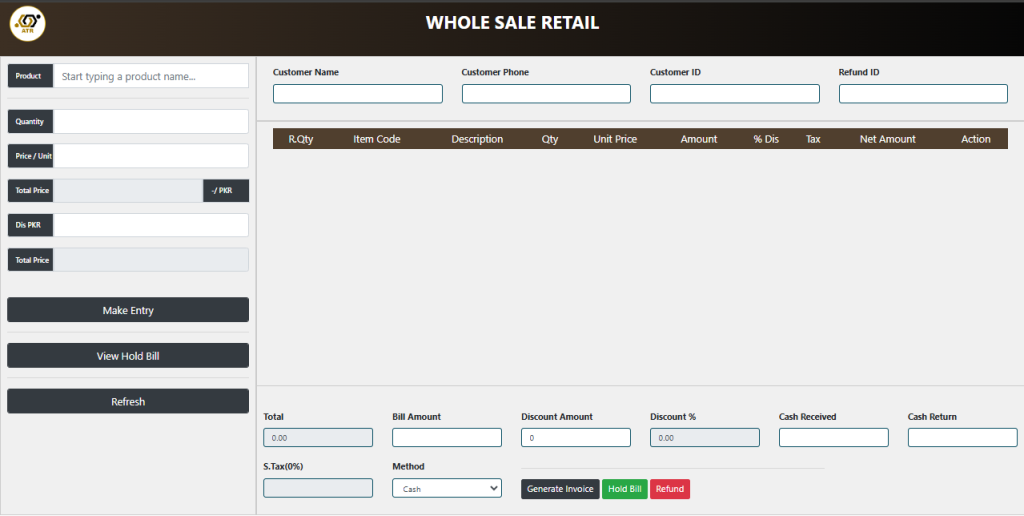Click the Customer Phone input

tap(546, 94)
